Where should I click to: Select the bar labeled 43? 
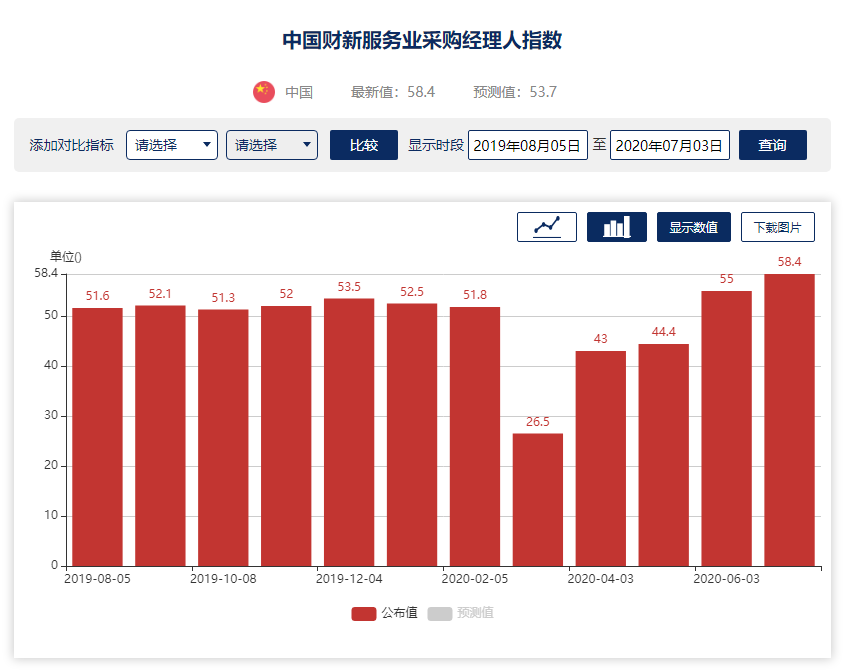click(601, 459)
